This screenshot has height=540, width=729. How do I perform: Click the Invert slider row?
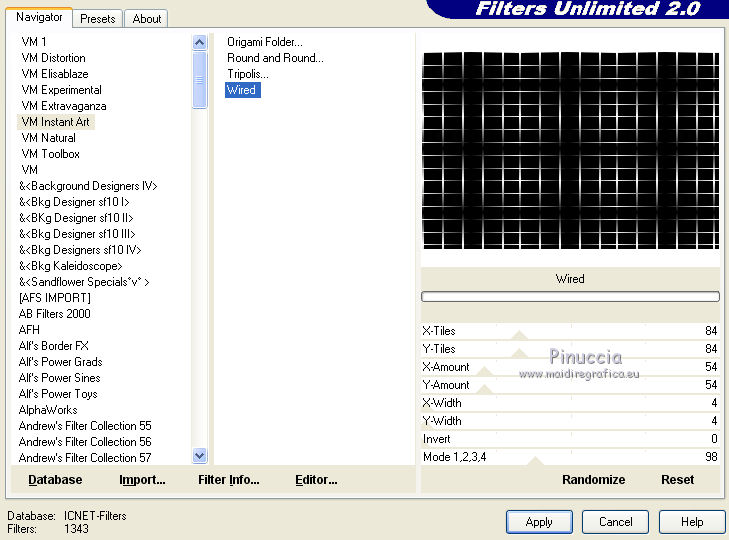570,439
